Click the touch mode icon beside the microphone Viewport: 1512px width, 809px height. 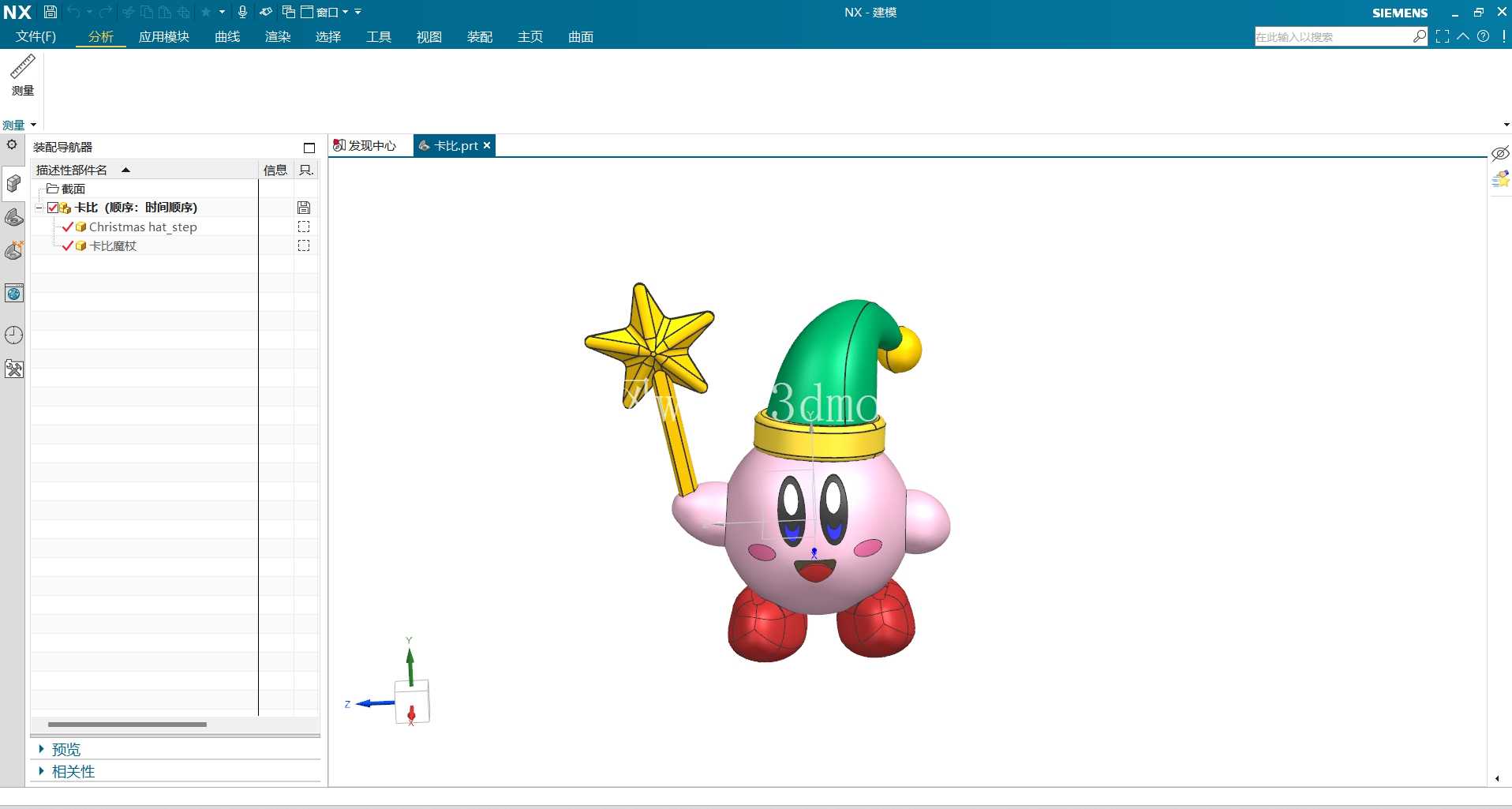[266, 12]
